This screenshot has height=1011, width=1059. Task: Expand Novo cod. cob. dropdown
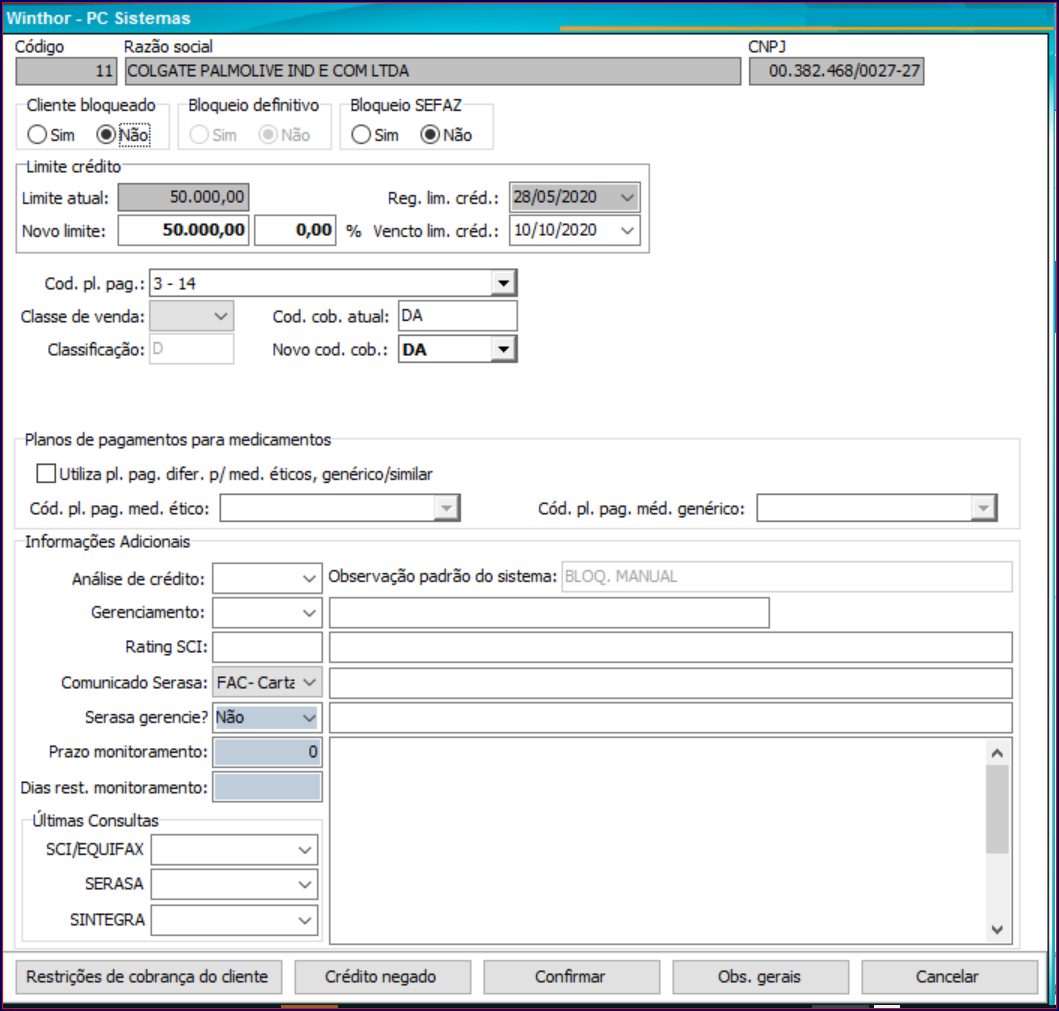(x=503, y=349)
